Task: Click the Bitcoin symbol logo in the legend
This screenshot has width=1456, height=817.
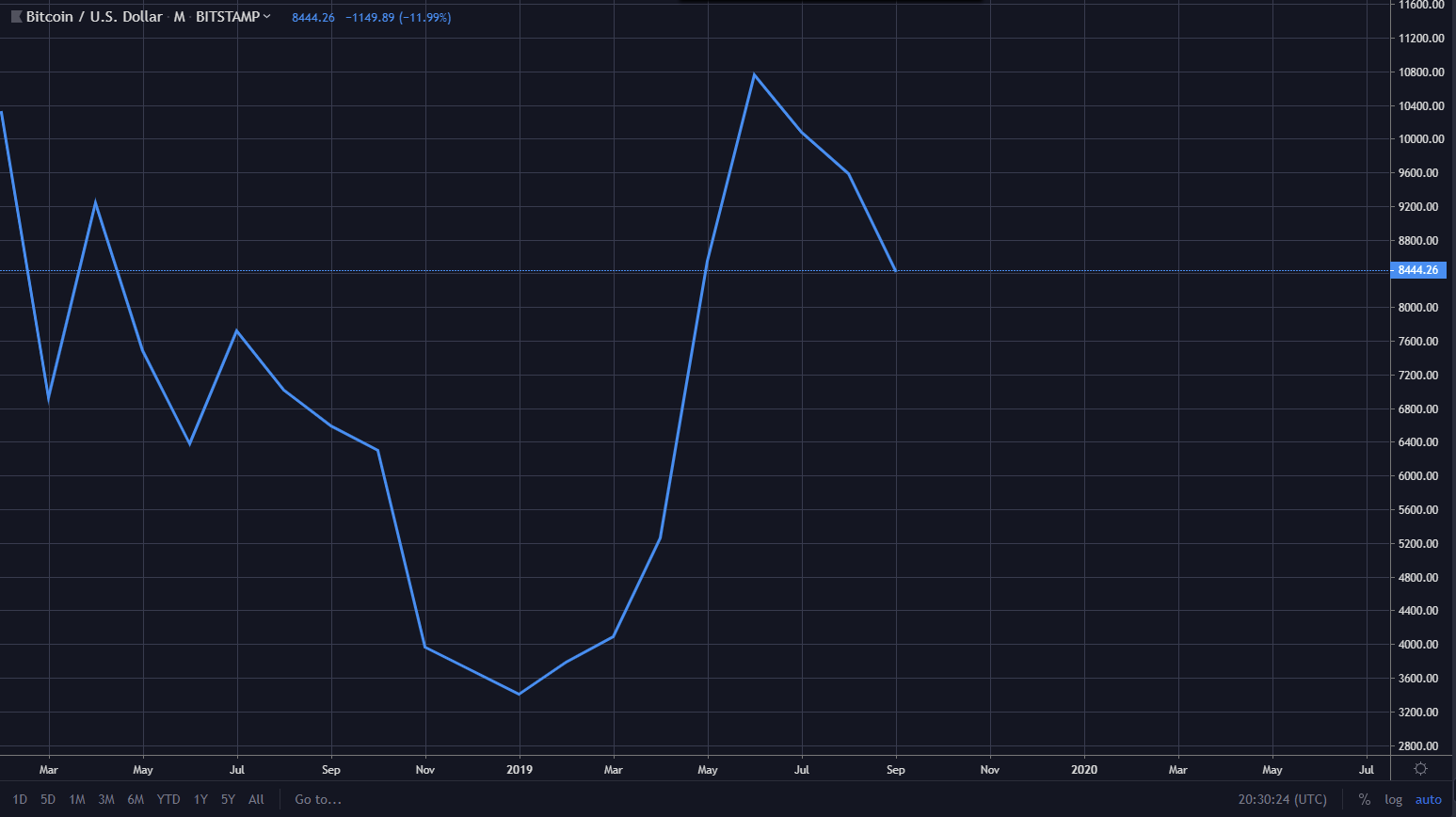Action: click(x=16, y=16)
